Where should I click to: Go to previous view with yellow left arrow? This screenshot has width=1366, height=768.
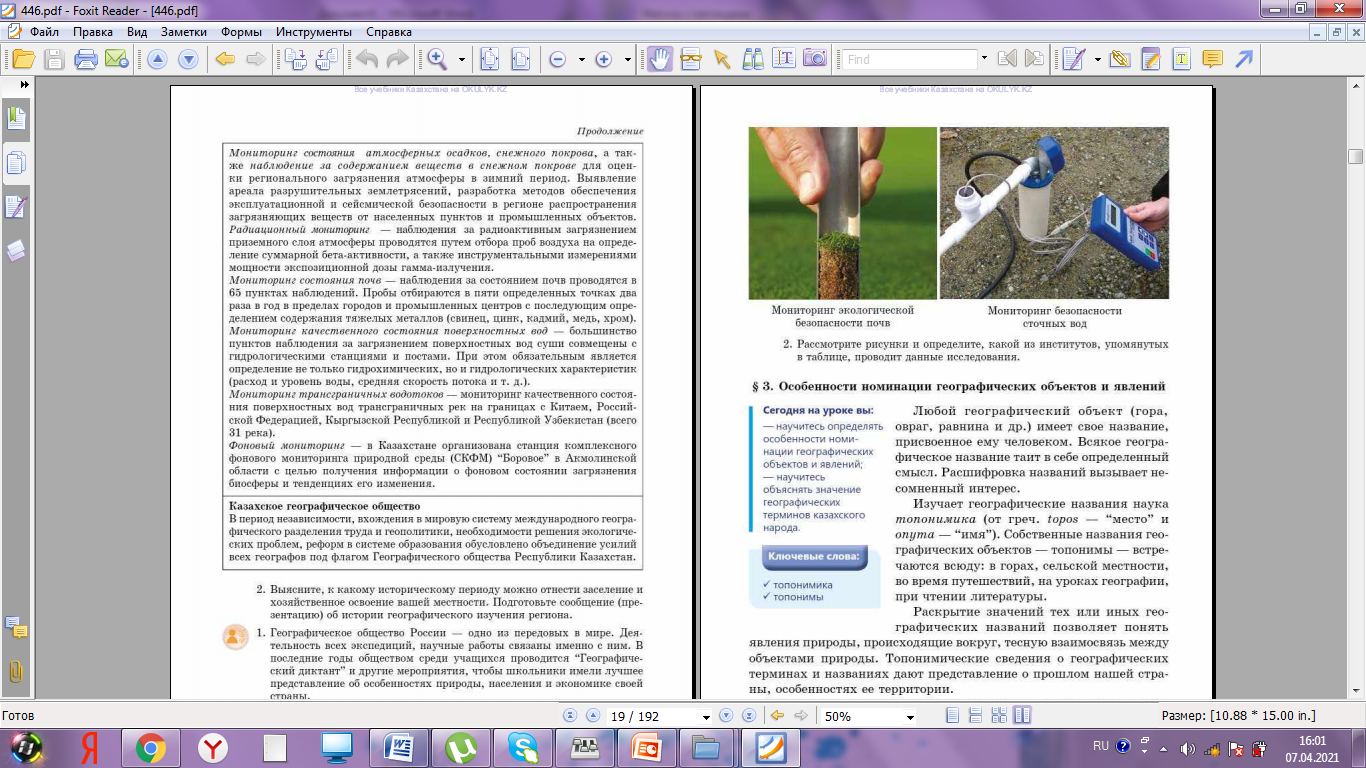click(x=224, y=59)
